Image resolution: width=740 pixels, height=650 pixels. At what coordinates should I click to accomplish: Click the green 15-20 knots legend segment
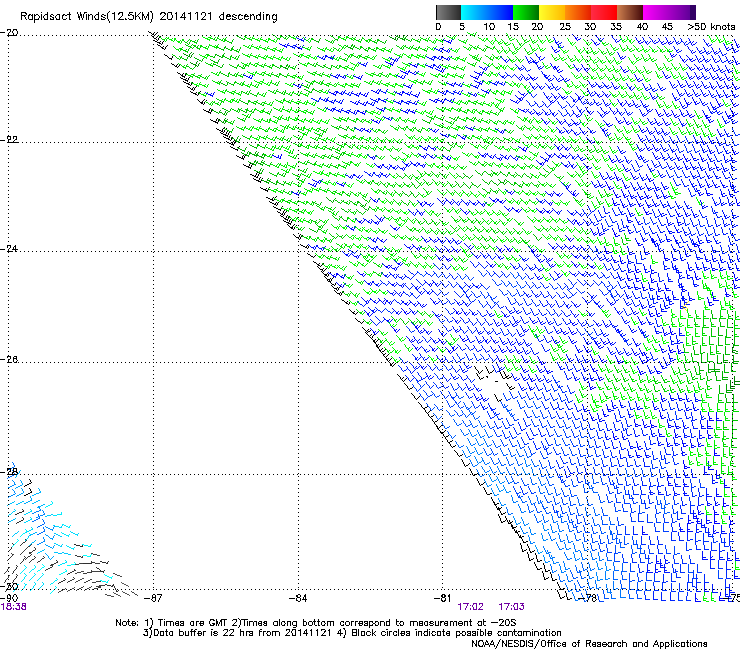coord(526,12)
